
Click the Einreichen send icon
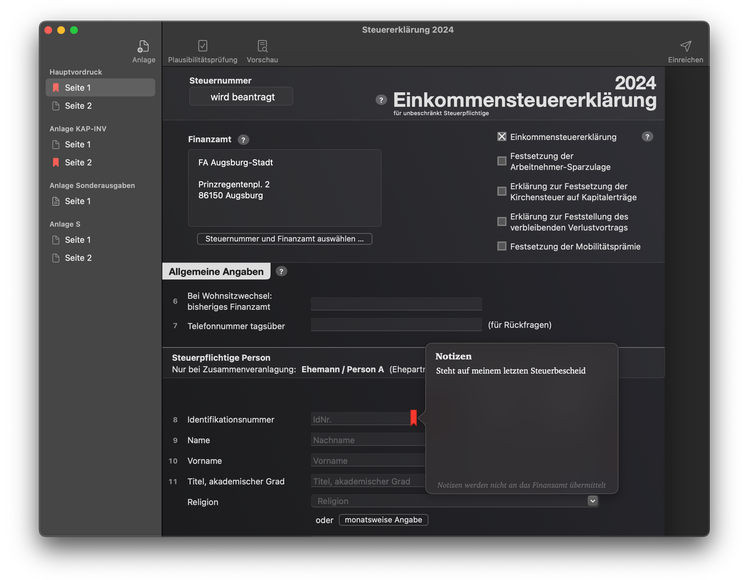click(685, 47)
